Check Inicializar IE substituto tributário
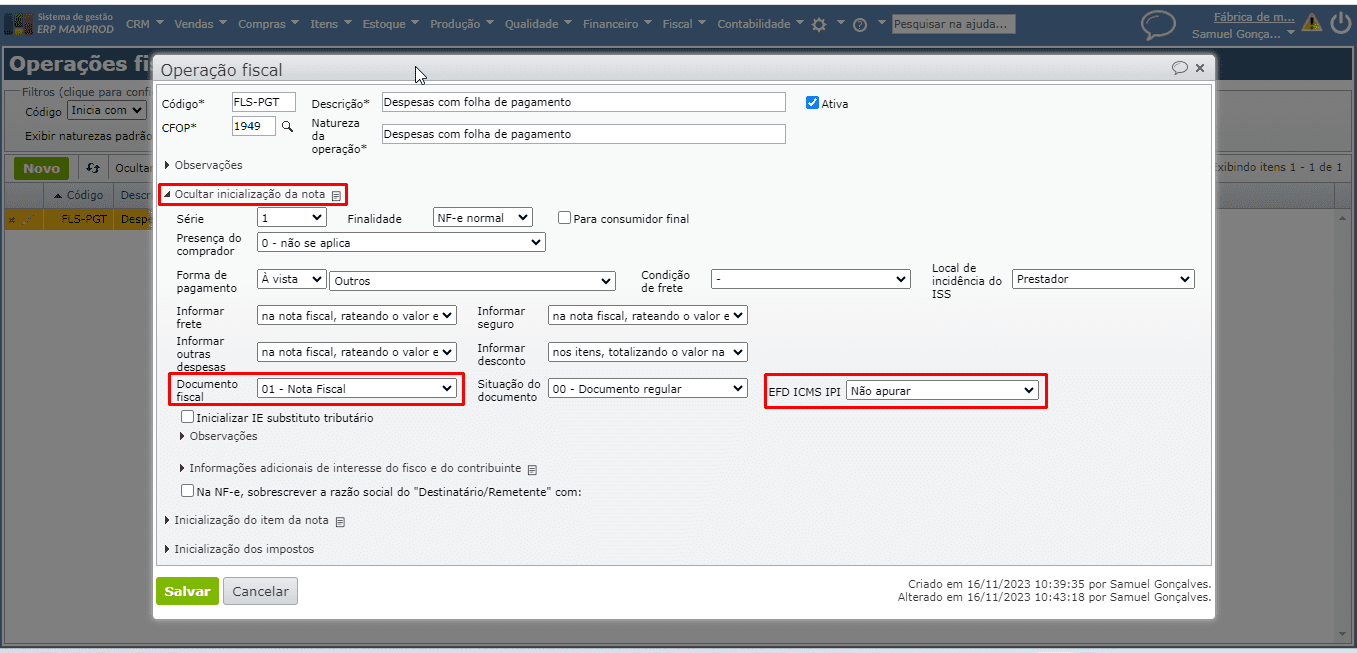The image size is (1357, 653). (187, 417)
